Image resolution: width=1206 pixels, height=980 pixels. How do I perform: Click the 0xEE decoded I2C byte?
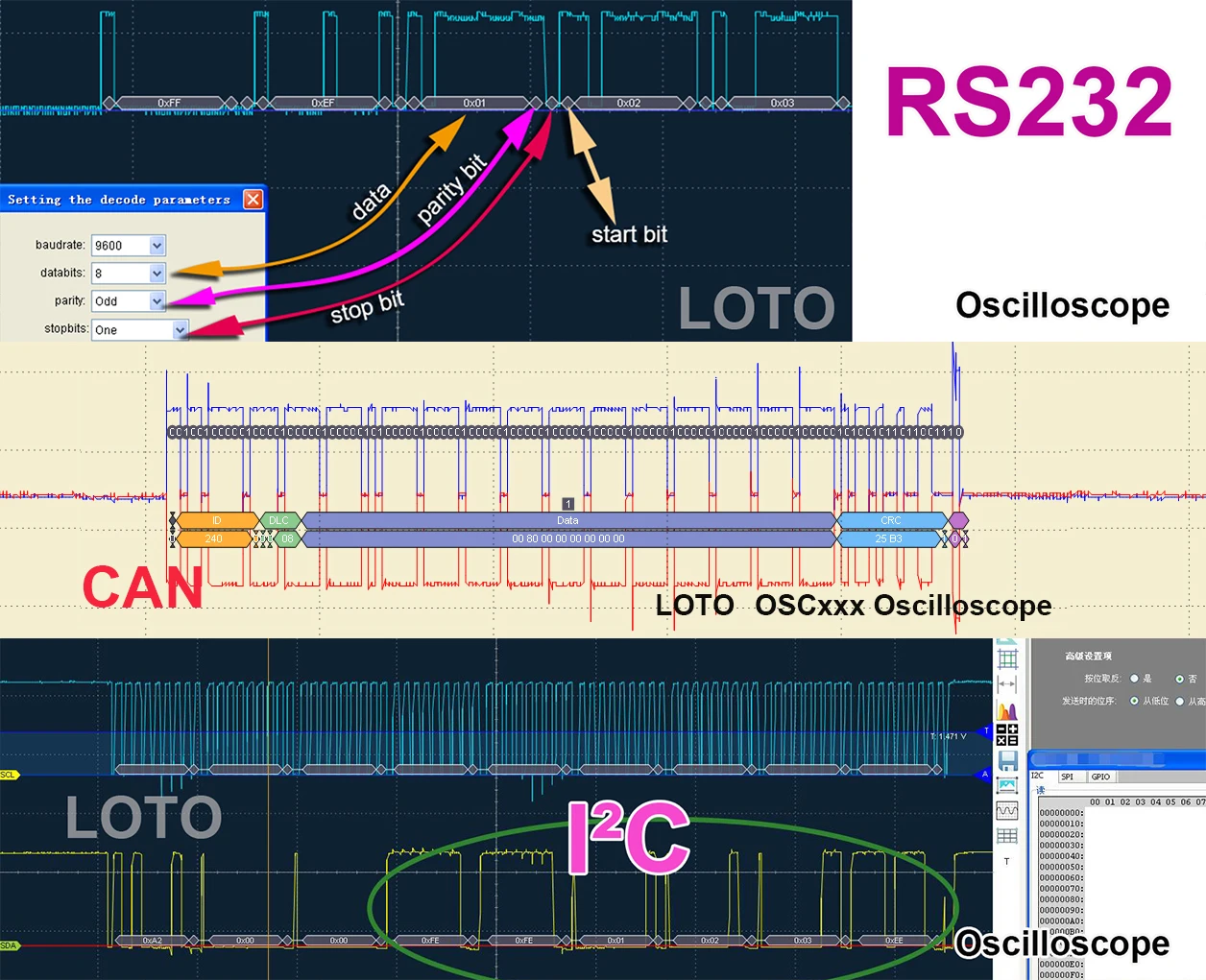(894, 941)
